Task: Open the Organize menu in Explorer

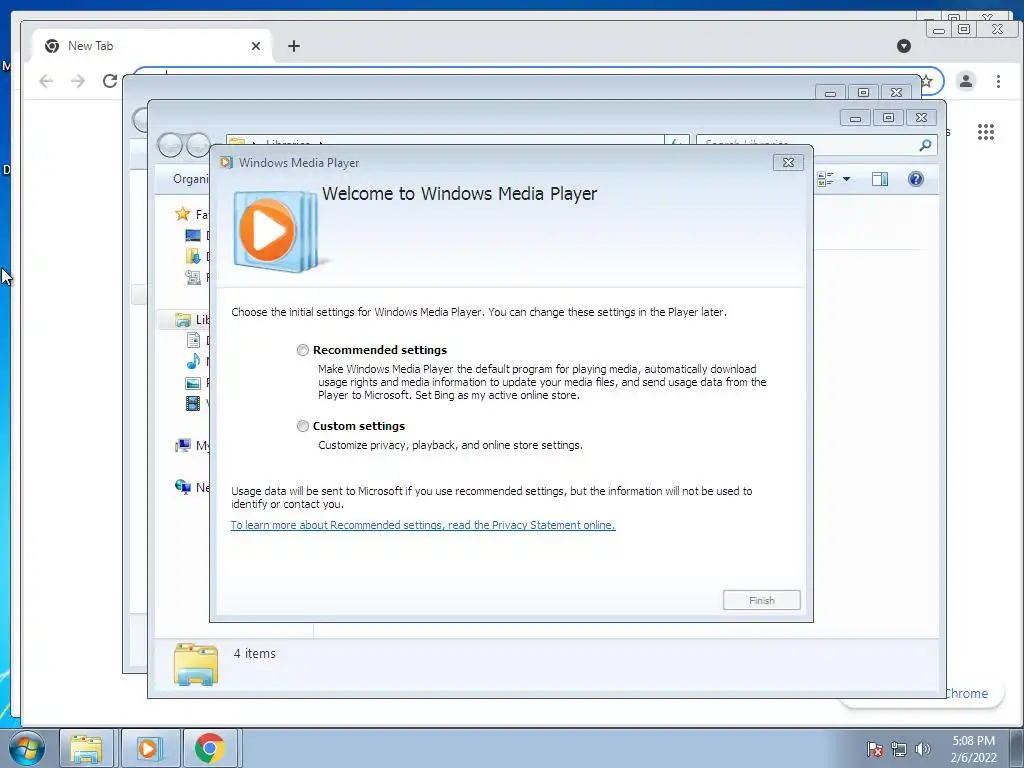Action: [191, 179]
